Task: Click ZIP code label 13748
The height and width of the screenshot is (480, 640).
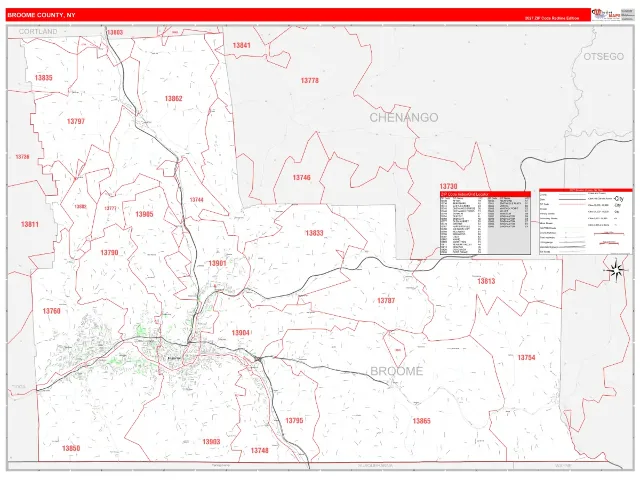Action: pos(260,450)
